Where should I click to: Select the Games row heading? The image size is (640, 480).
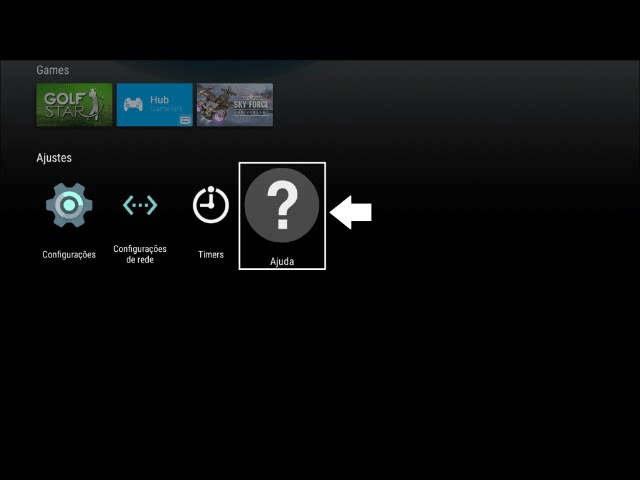tap(53, 70)
